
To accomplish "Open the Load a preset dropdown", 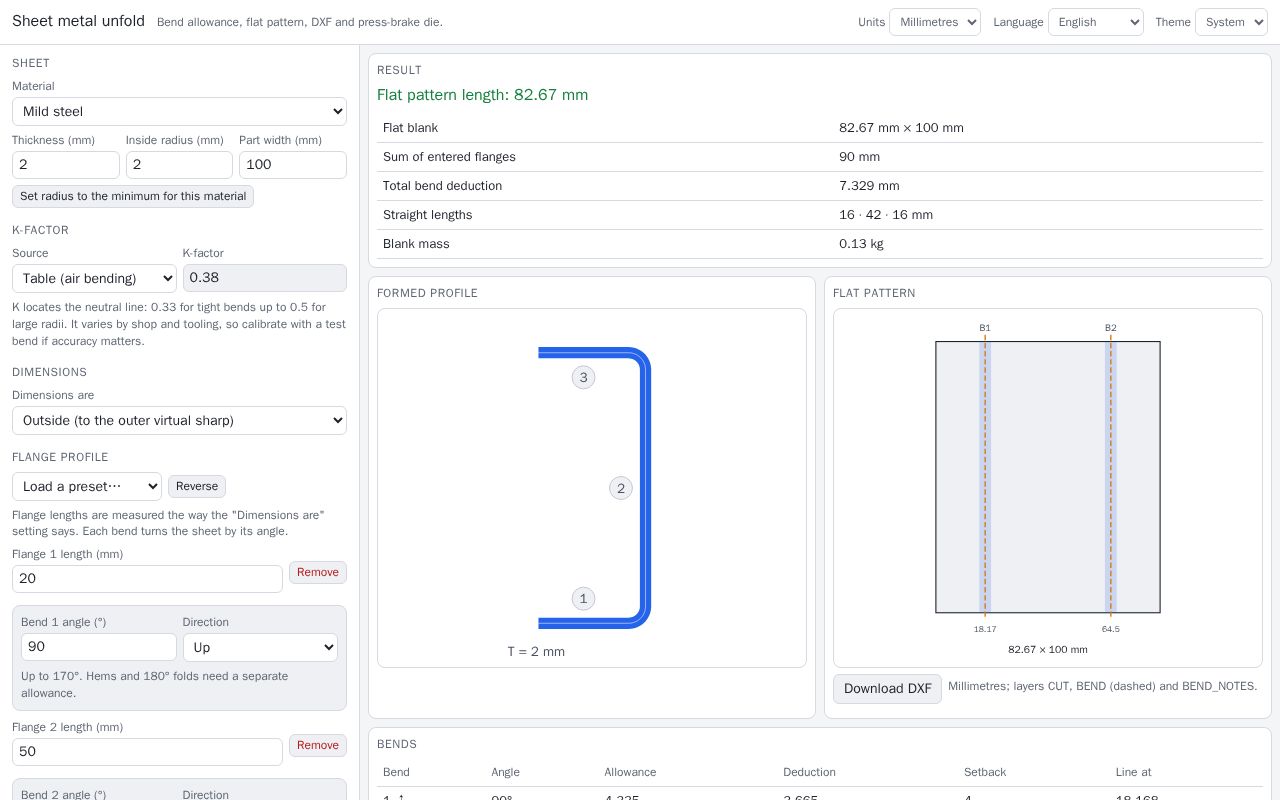I will pos(87,486).
